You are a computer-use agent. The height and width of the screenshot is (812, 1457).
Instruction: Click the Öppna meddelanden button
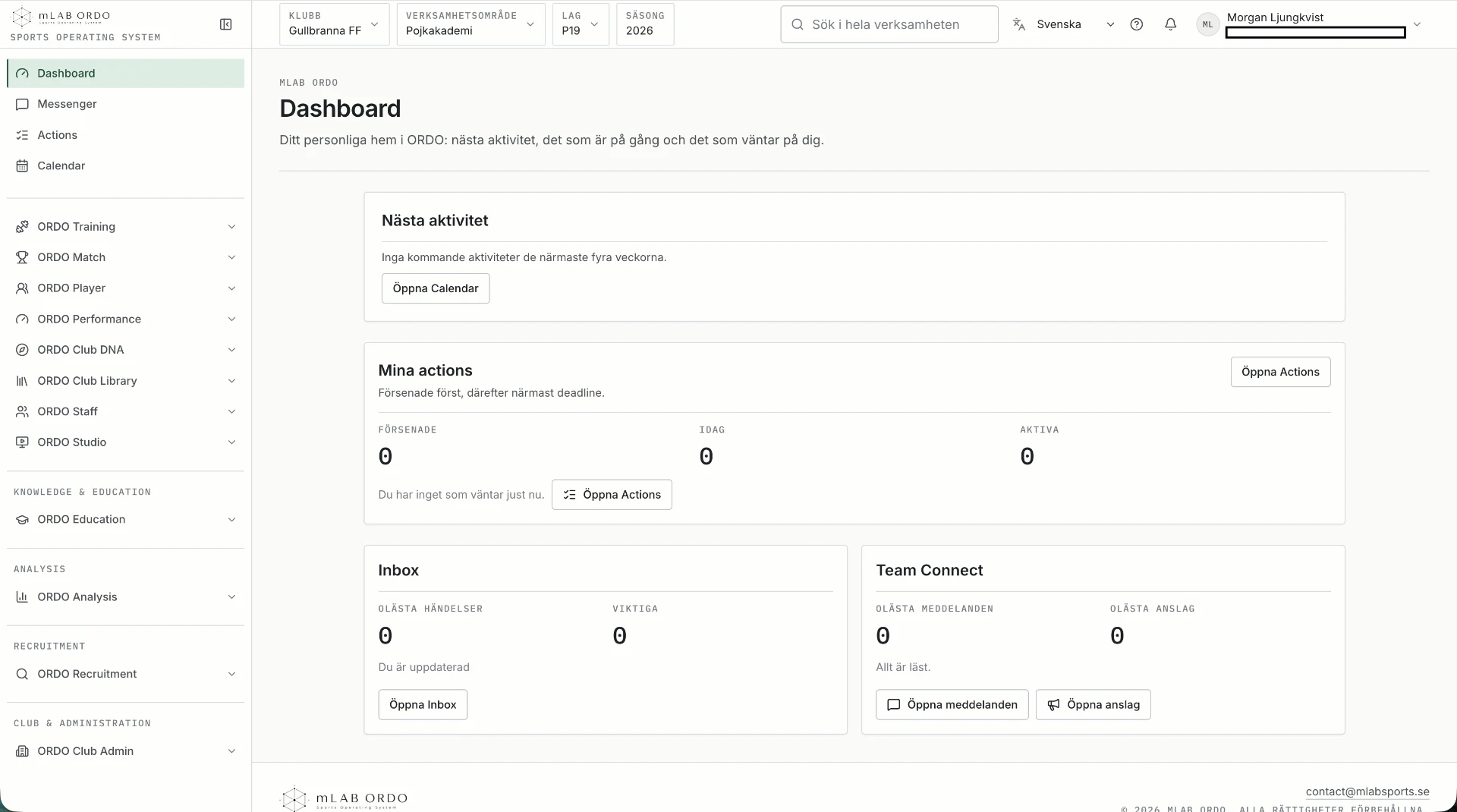point(952,705)
